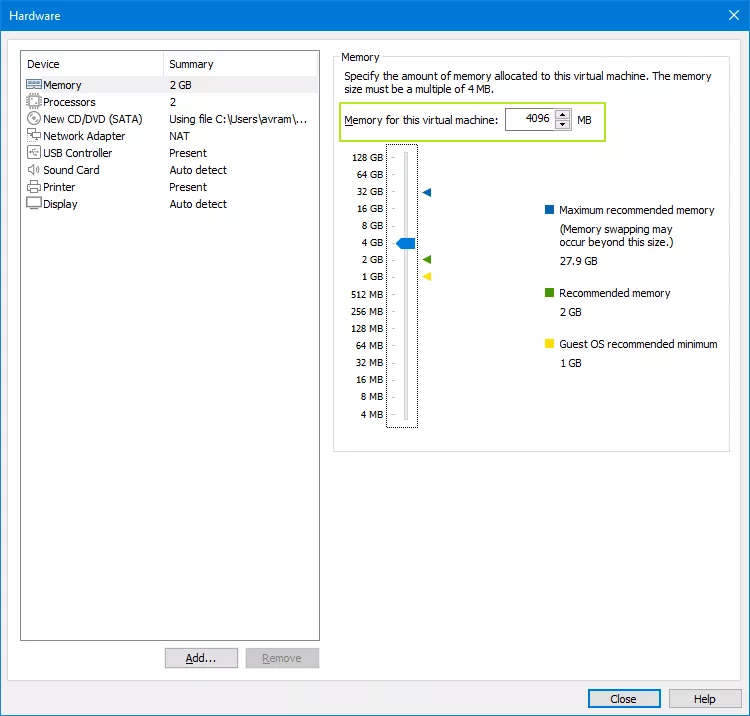Click the 'Maximum recommended memory' legend text
This screenshot has height=716, width=750.
tap(637, 210)
